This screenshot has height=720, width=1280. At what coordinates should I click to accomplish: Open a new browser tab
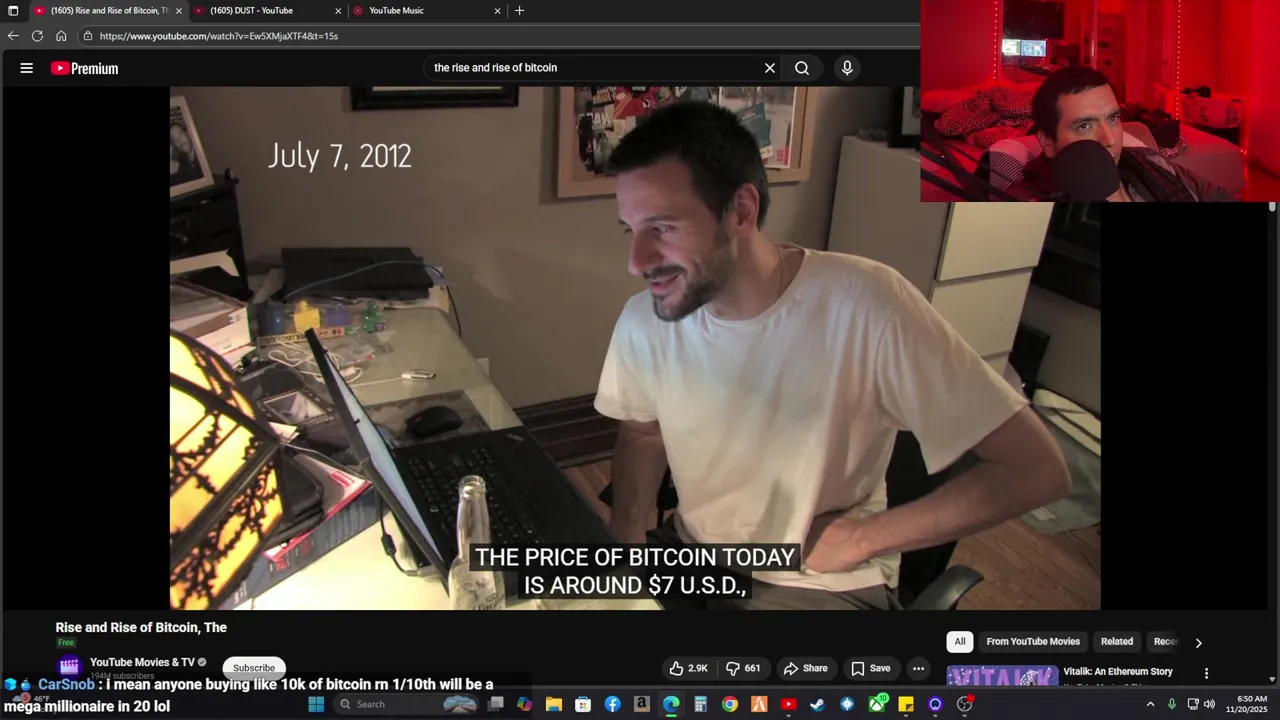519,11
